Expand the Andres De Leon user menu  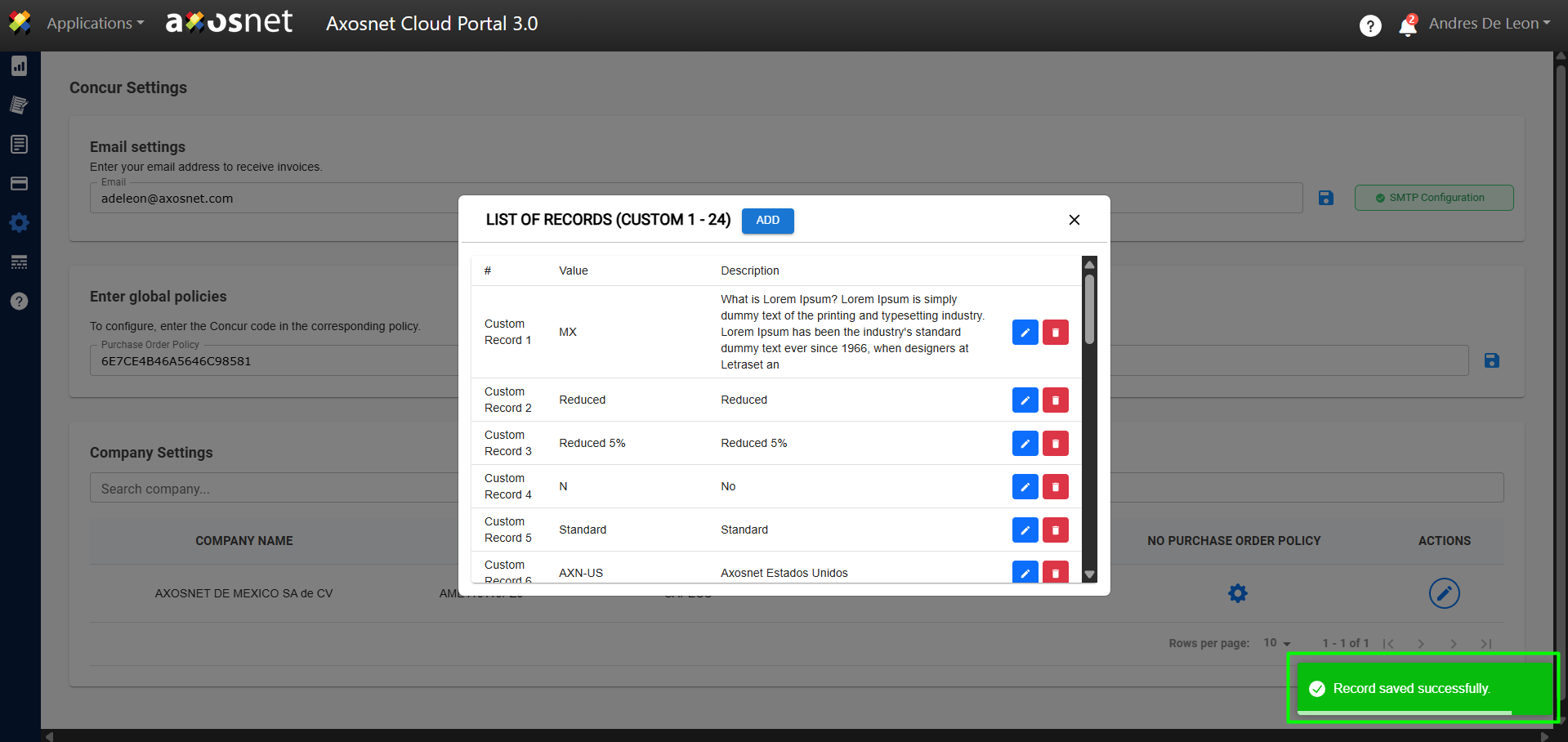(1489, 23)
